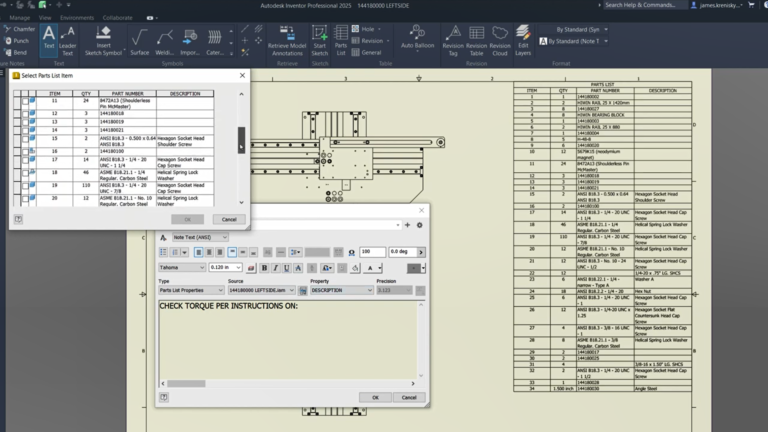This screenshot has height=432, width=768.
Task: Open the 0.120 in text size dropdown
Action: (x=225, y=267)
